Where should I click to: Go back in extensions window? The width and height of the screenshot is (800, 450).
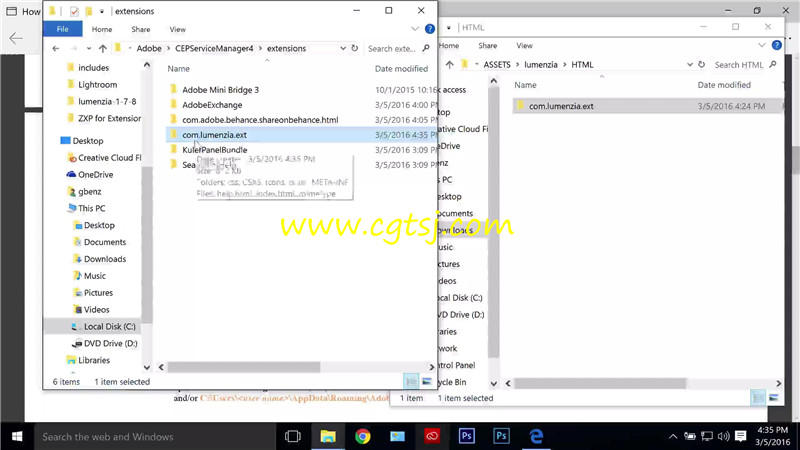tap(56, 48)
